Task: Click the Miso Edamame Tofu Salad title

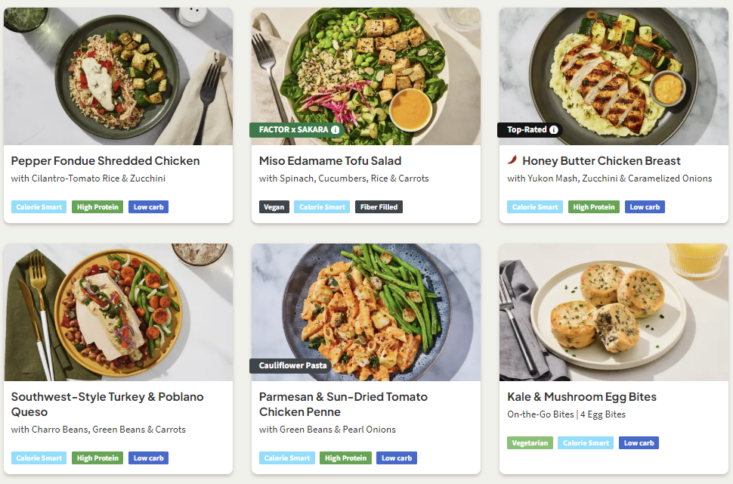Action: 330,160
